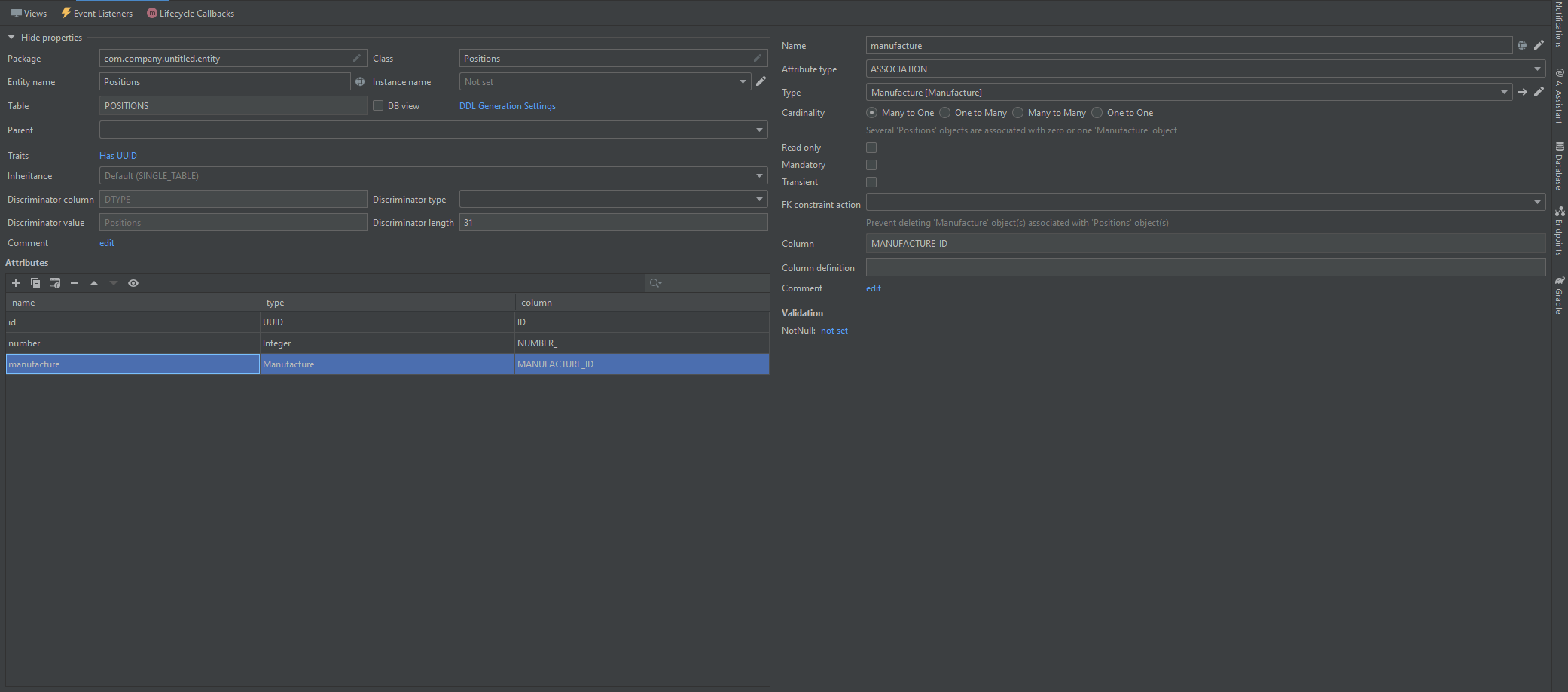Open the FK constraint action dropdown
This screenshot has height=692, width=1568.
tap(1537, 202)
